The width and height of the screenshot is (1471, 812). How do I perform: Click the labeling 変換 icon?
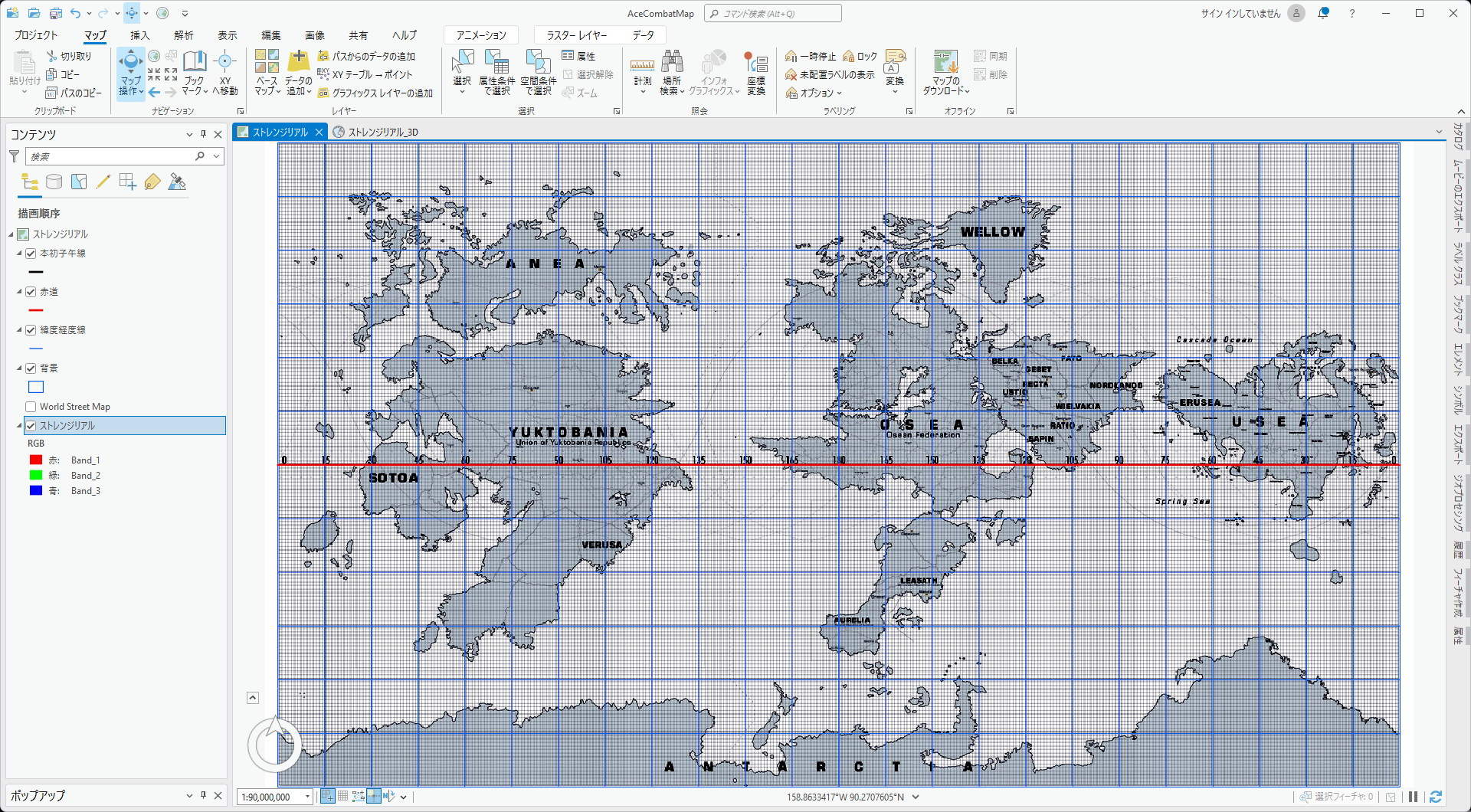coord(895,61)
